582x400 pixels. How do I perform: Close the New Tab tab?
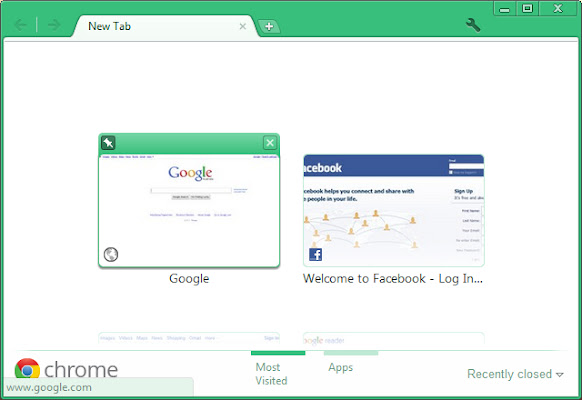[243, 26]
